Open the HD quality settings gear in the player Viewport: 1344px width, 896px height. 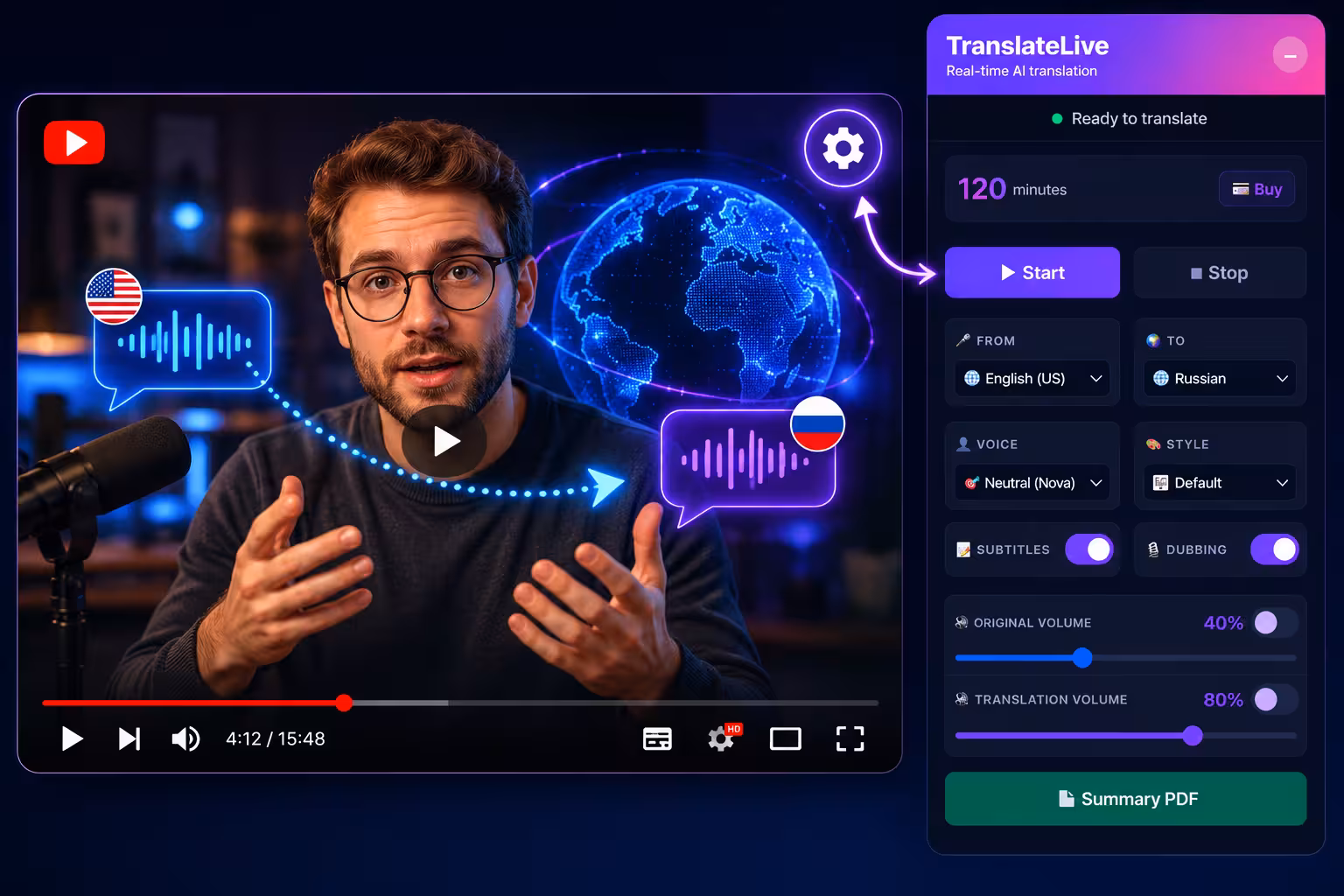coord(723,738)
